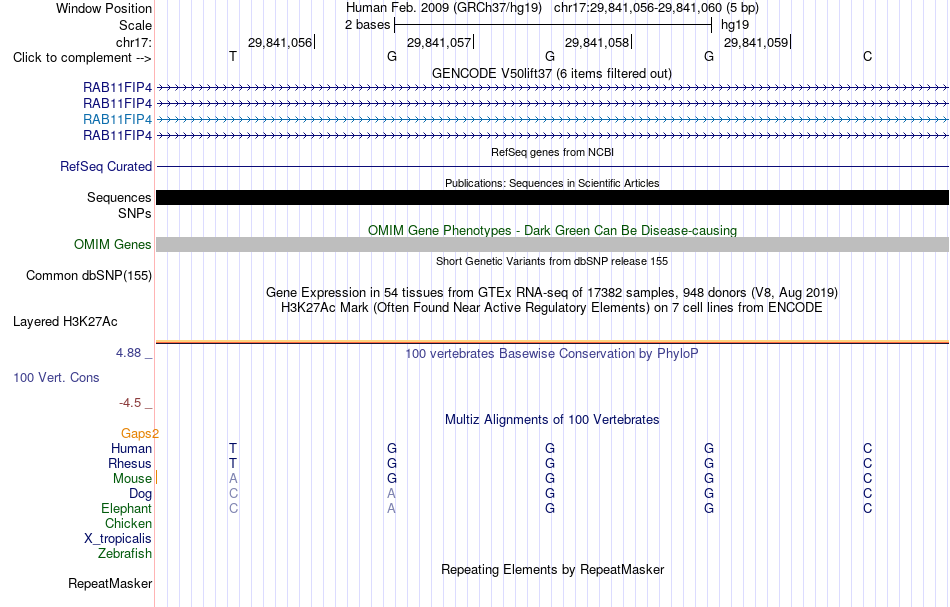
Task: Click the hg19 label beside the scale bar
Action: point(735,25)
